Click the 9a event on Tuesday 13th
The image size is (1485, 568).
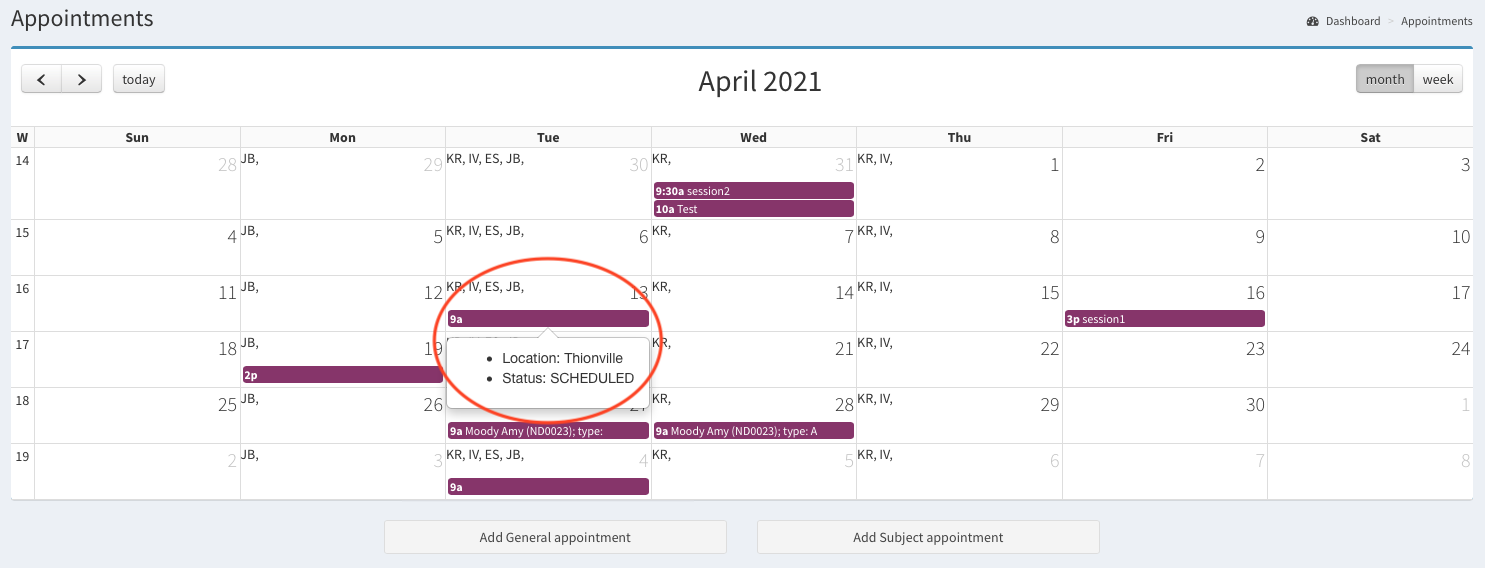(548, 319)
